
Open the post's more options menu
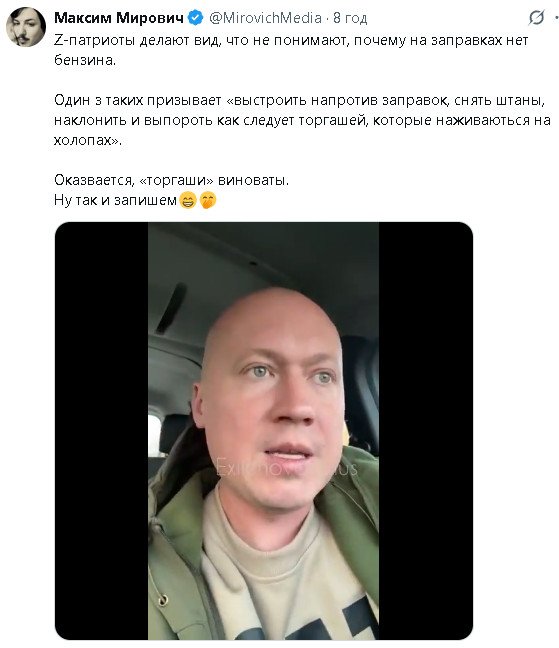(557, 18)
